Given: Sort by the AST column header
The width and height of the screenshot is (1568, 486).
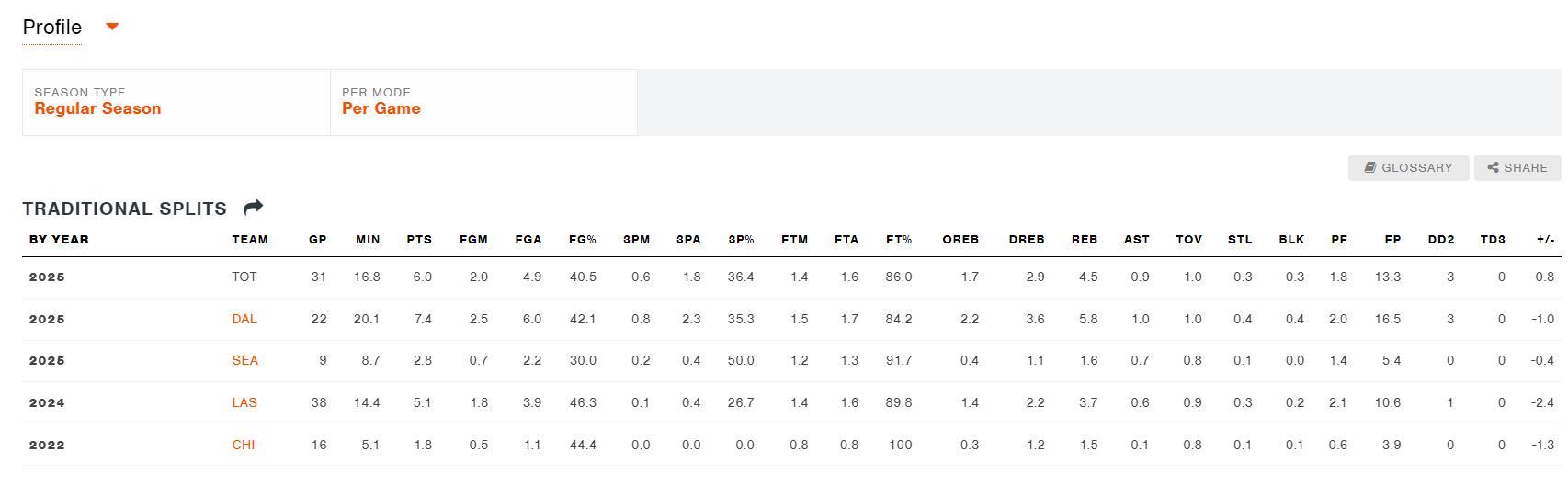Looking at the screenshot, I should point(1137,240).
